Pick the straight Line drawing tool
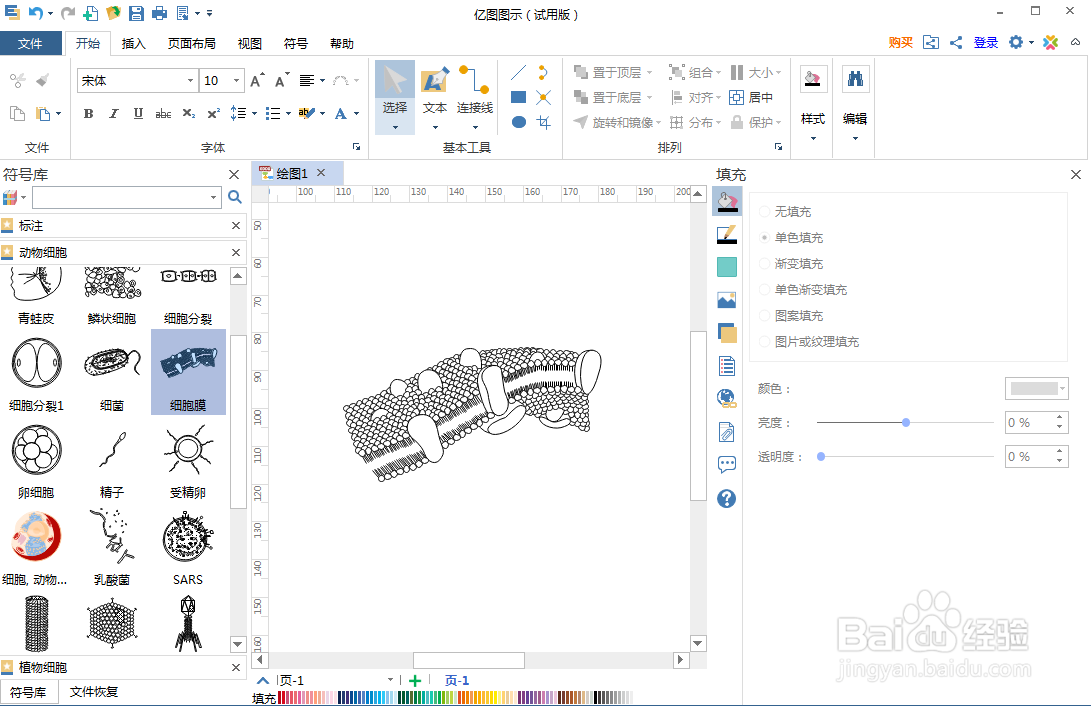This screenshot has height=706, width=1091. click(x=518, y=72)
